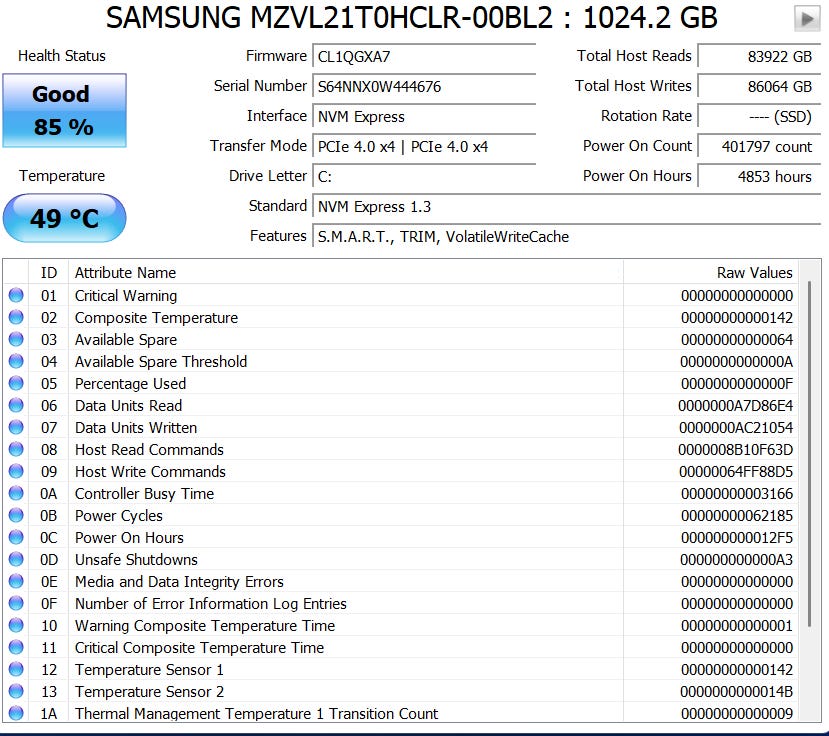Image resolution: width=829 pixels, height=736 pixels.
Task: Select the Power On Hours attribute row name
Action: (x=129, y=537)
